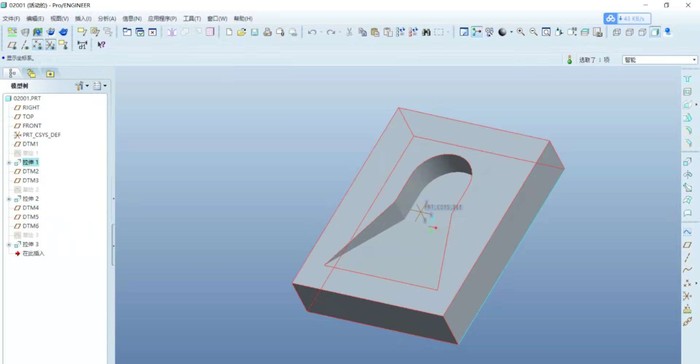Image resolution: width=700 pixels, height=364 pixels.
Task: Open the shading sphere display-style dropdown
Action: pos(511,32)
